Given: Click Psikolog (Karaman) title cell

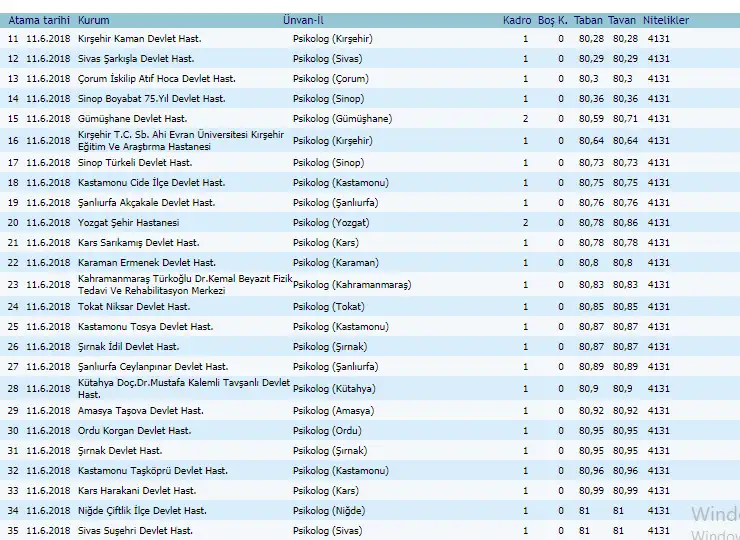Looking at the screenshot, I should [335, 262].
